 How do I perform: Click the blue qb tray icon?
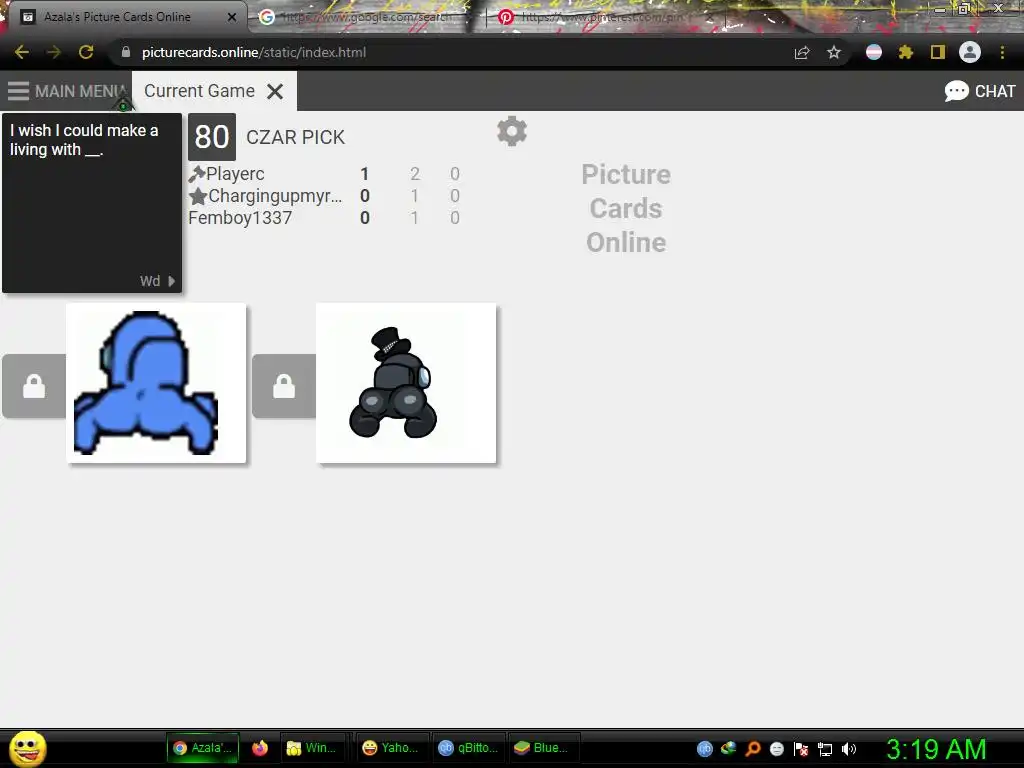(x=705, y=749)
